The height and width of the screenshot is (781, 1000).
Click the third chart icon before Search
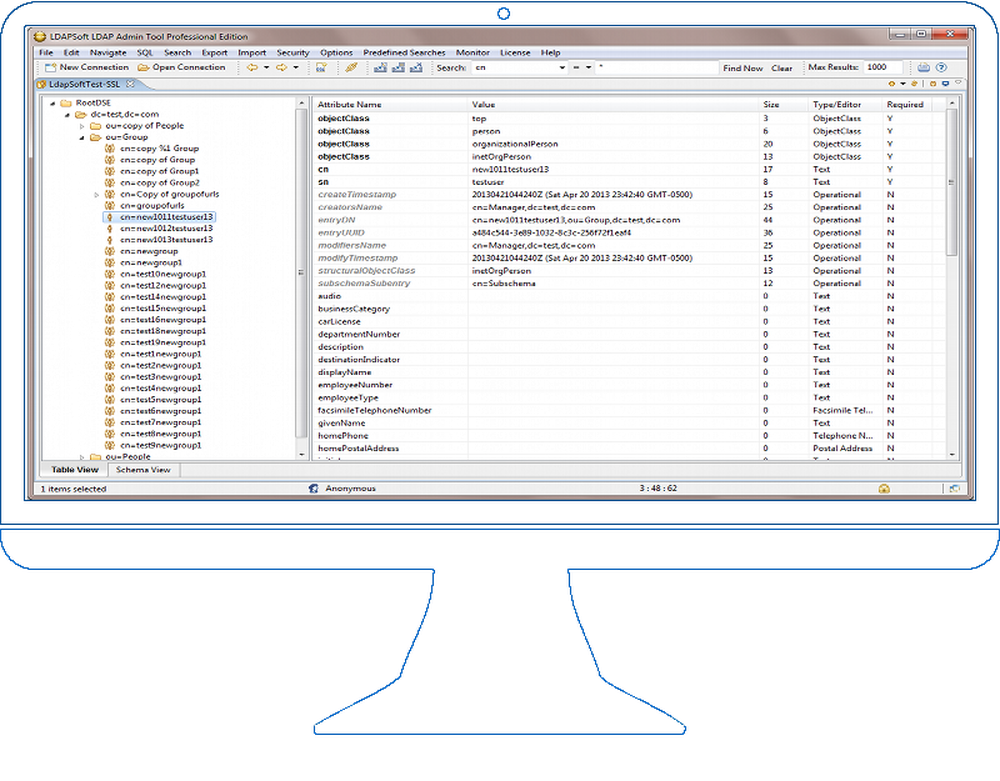click(x=416, y=68)
